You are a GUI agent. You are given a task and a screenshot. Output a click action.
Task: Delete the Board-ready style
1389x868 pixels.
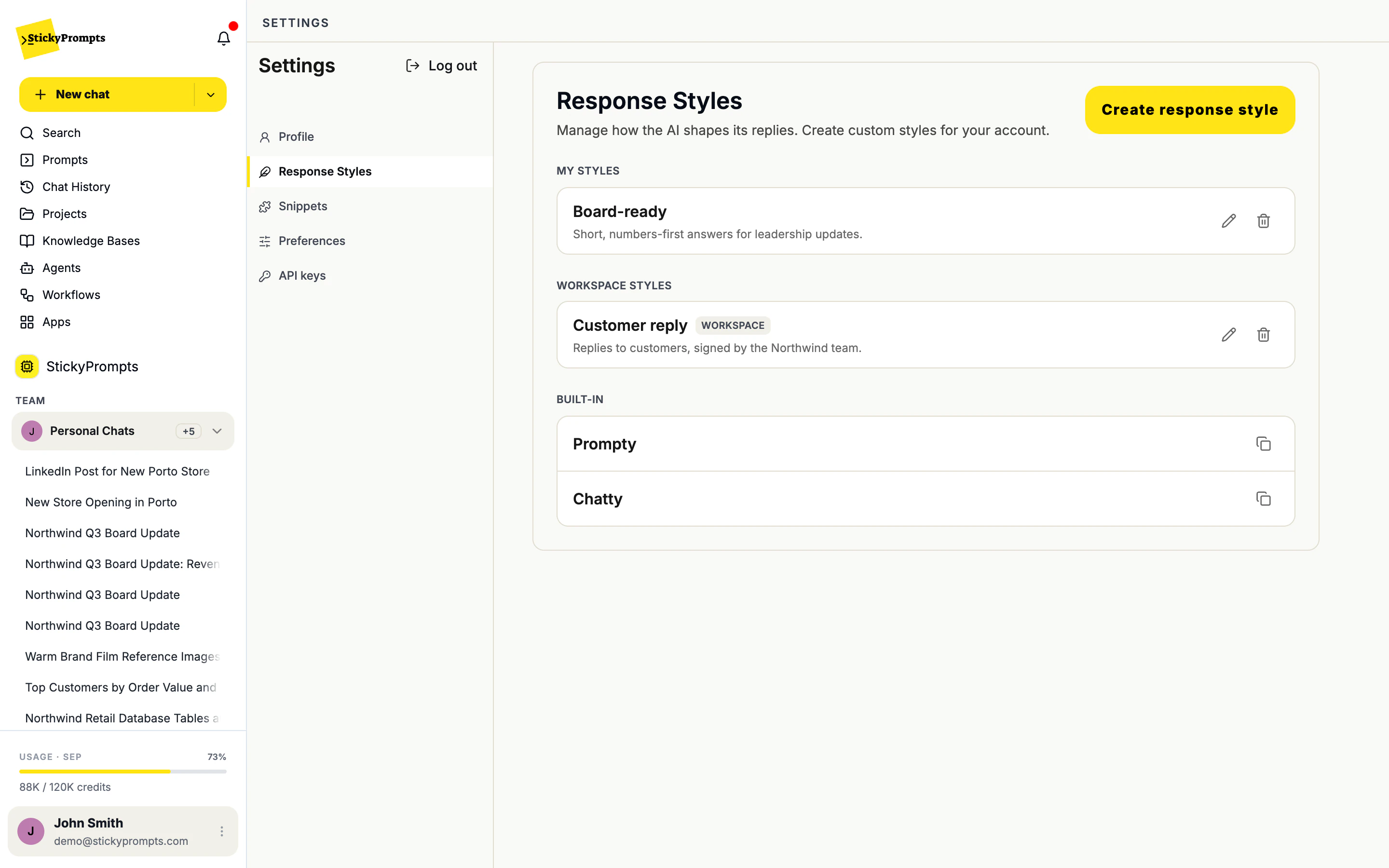pos(1263,221)
